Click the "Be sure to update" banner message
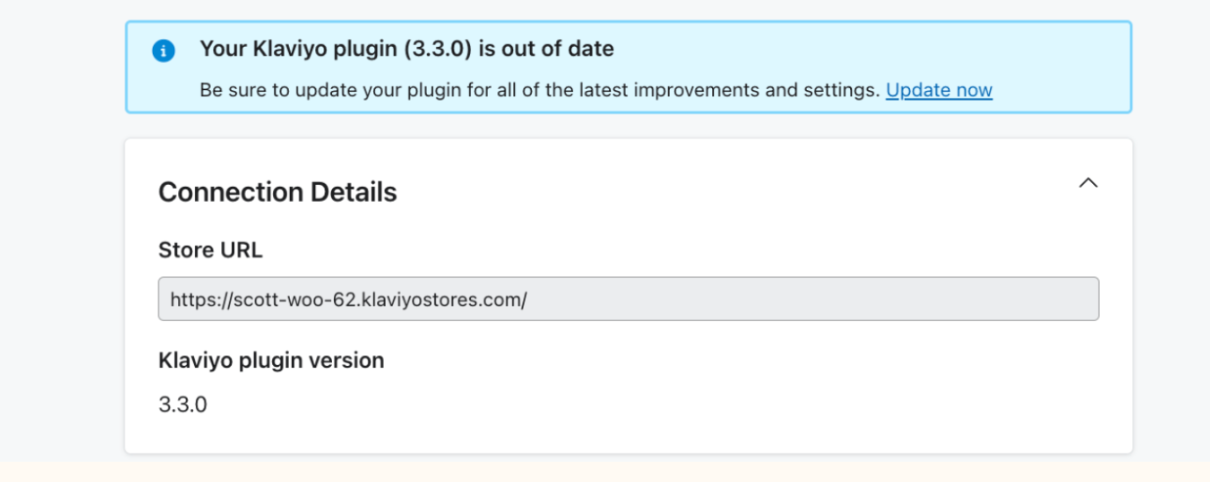1210x482 pixels. tap(540, 90)
